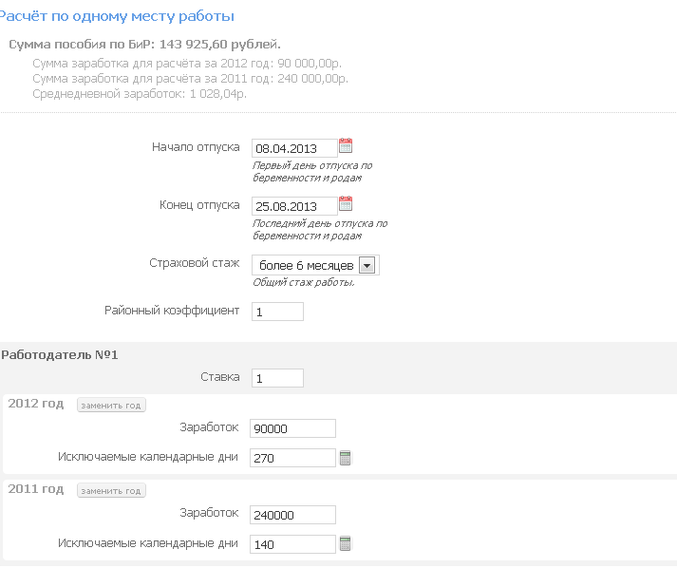Click the Сумма пособия по БиР result text
Image resolution: width=677 pixels, height=568 pixels.
point(144,45)
